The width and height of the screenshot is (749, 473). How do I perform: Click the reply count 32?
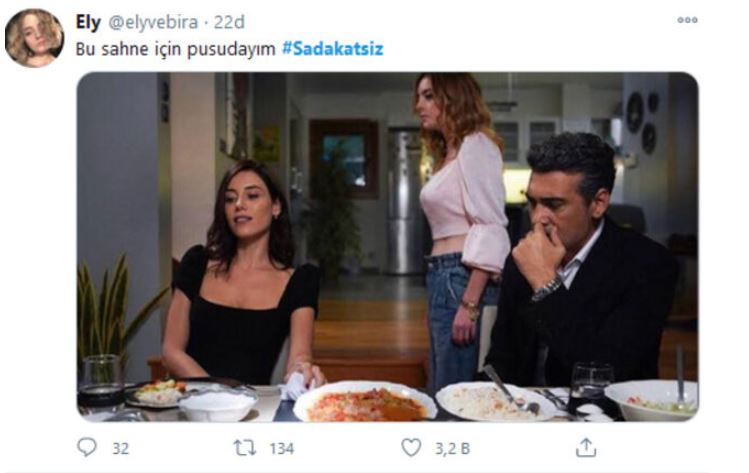click(120, 448)
